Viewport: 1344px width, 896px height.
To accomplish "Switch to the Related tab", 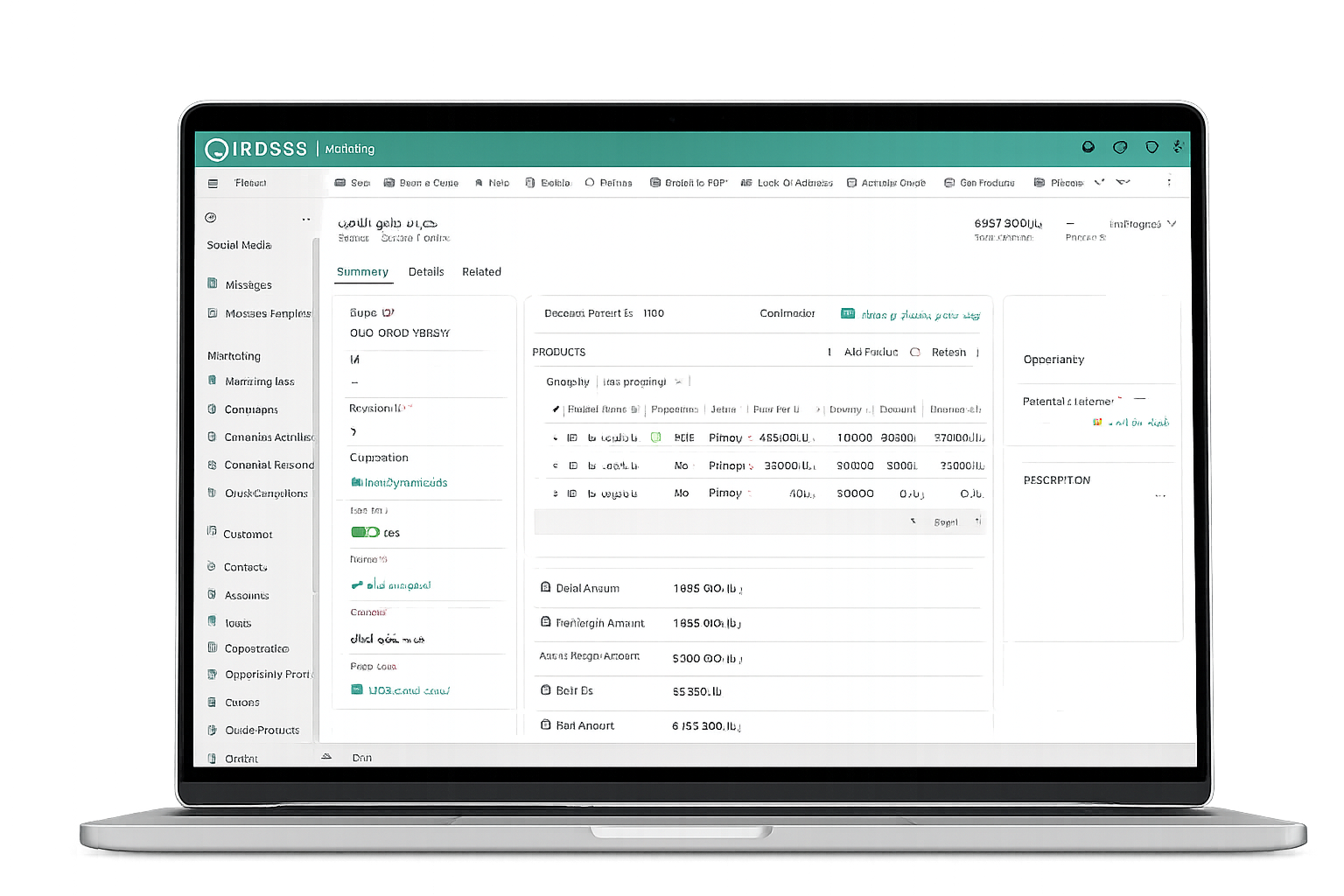I will (x=482, y=272).
